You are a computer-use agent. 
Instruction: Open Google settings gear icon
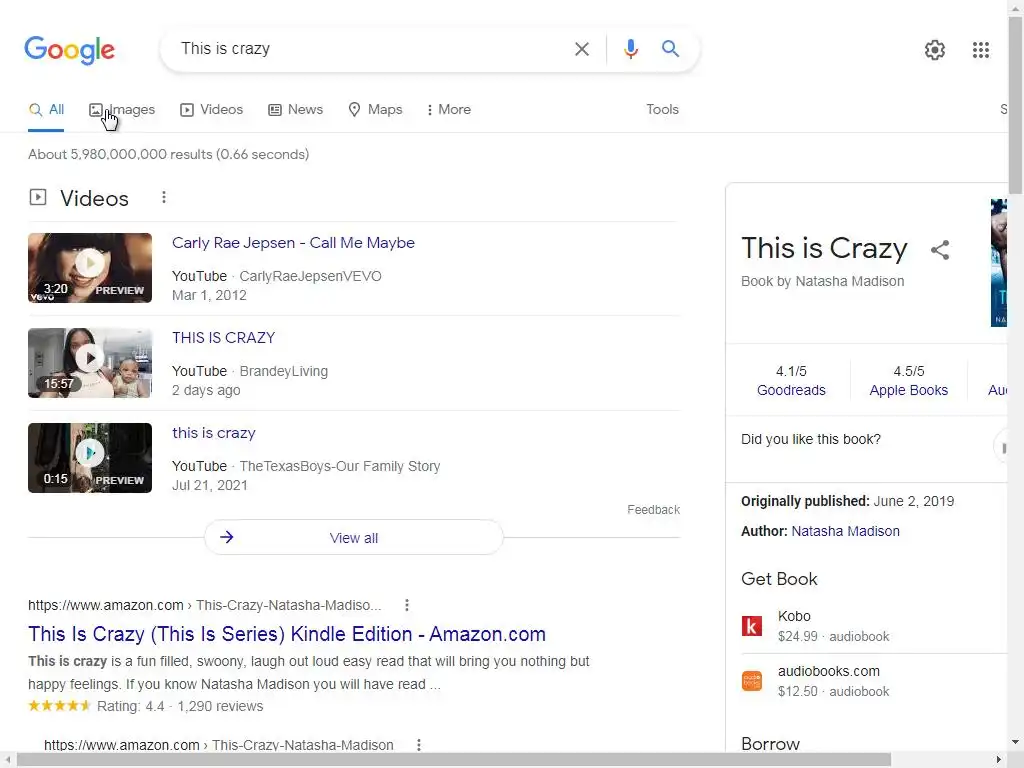(x=935, y=50)
